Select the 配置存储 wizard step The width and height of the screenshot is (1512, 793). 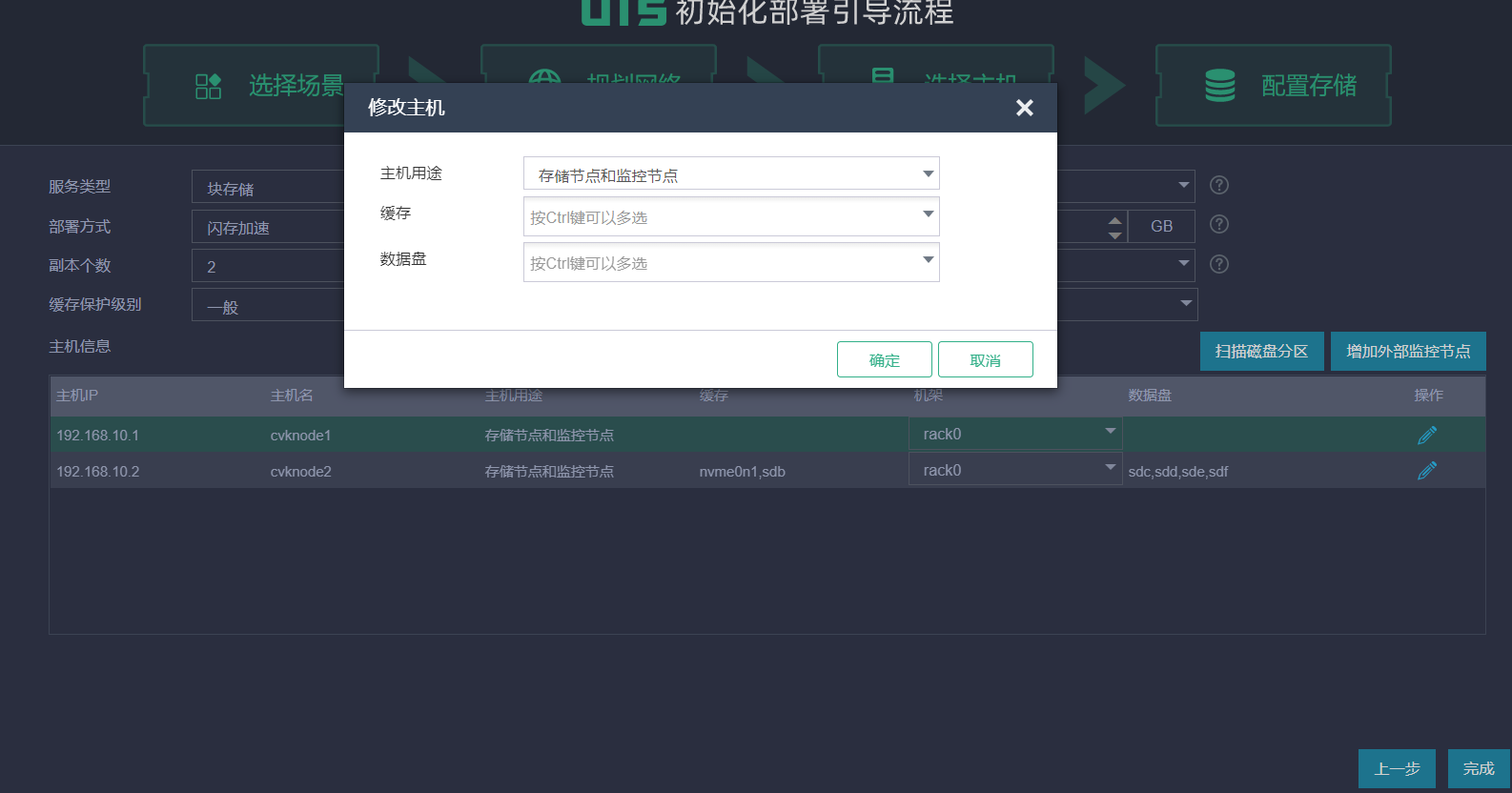coord(1274,86)
